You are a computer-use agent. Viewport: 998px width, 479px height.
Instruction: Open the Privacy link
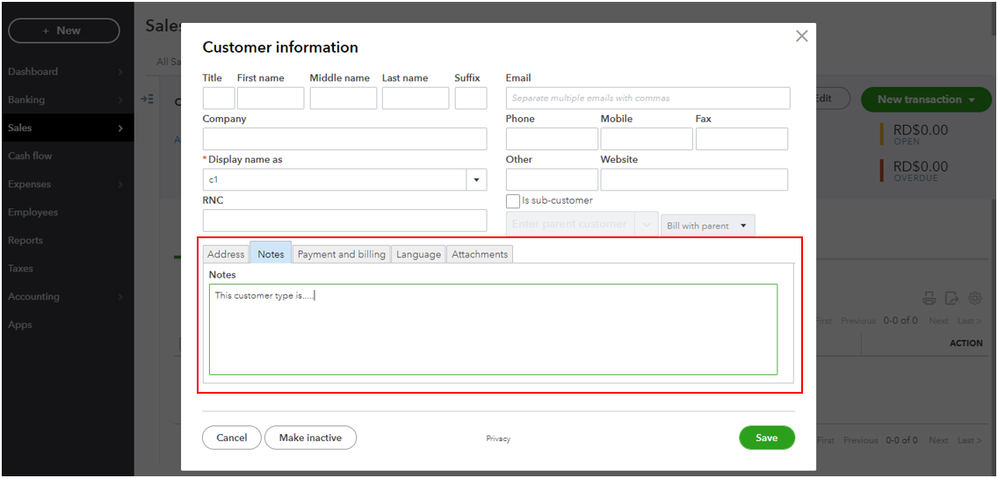tap(498, 438)
